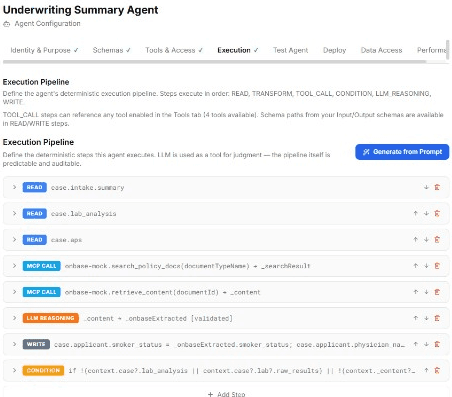Click the agent icon beside Agent Configuration

click(6, 24)
